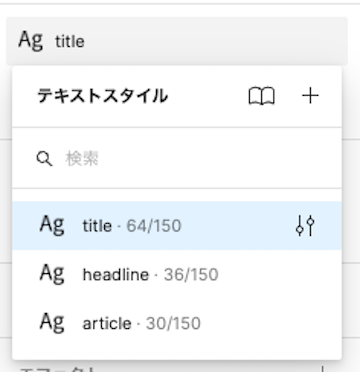Click the 36/150 size label of headline
Viewport: 360px width, 372px height.
click(x=191, y=275)
